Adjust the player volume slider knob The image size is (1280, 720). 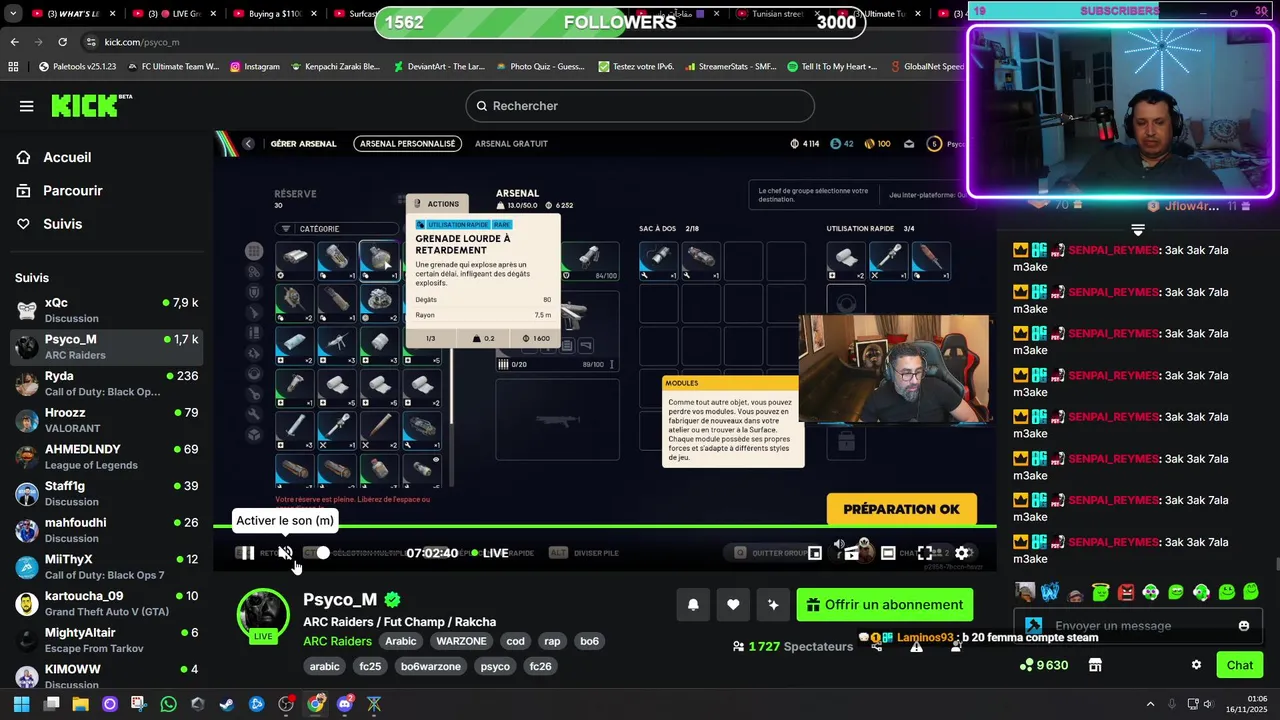[323, 553]
